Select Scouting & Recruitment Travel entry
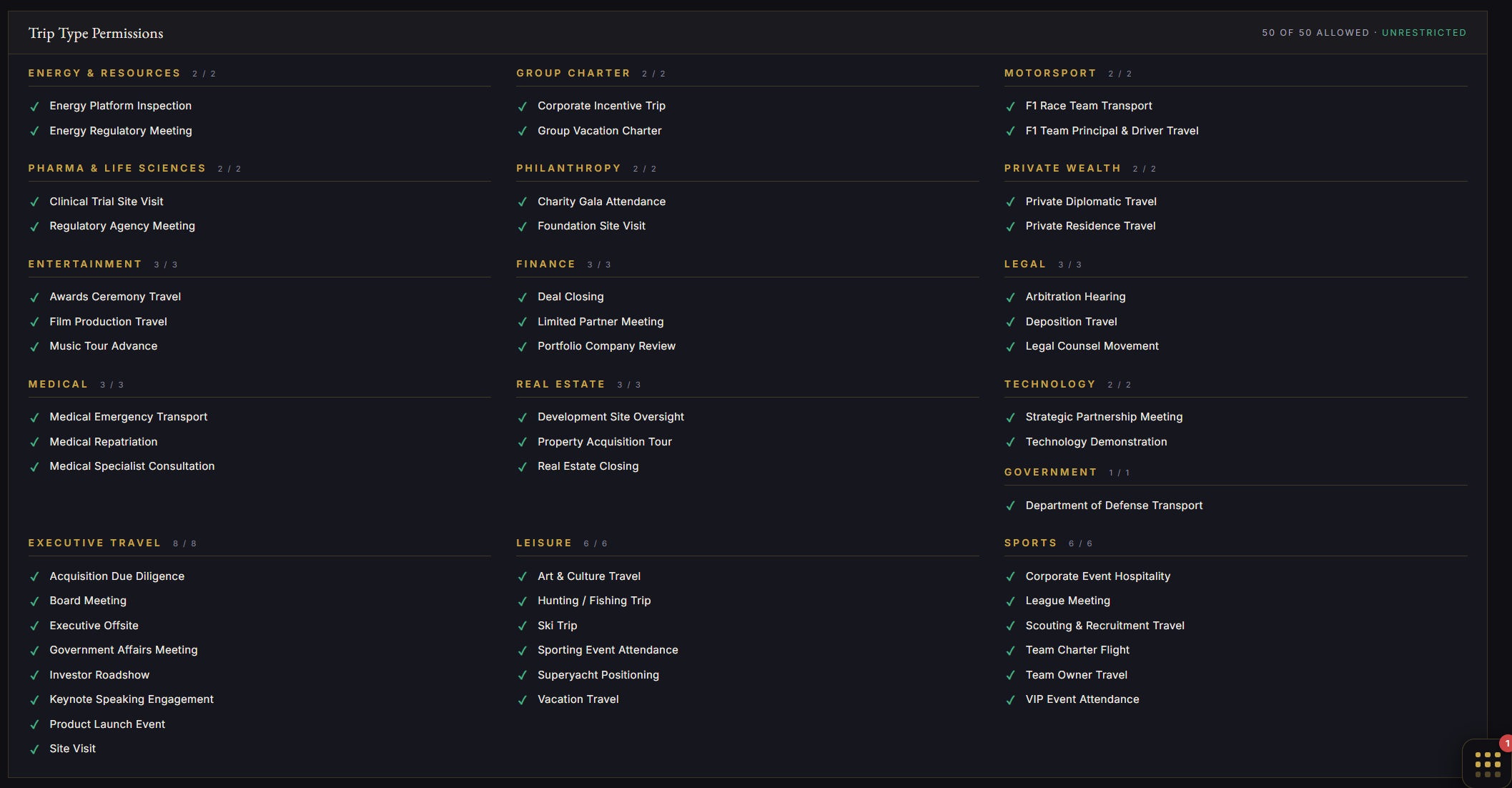 click(x=1105, y=626)
